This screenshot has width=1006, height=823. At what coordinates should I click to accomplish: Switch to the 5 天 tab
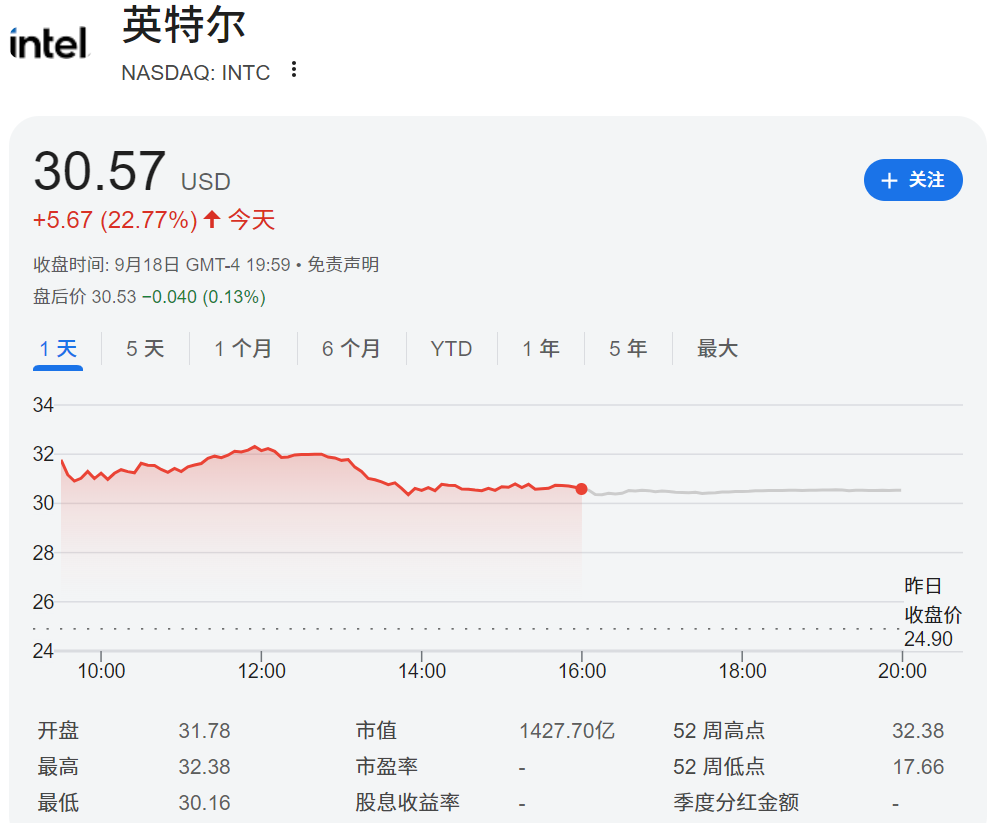click(145, 349)
